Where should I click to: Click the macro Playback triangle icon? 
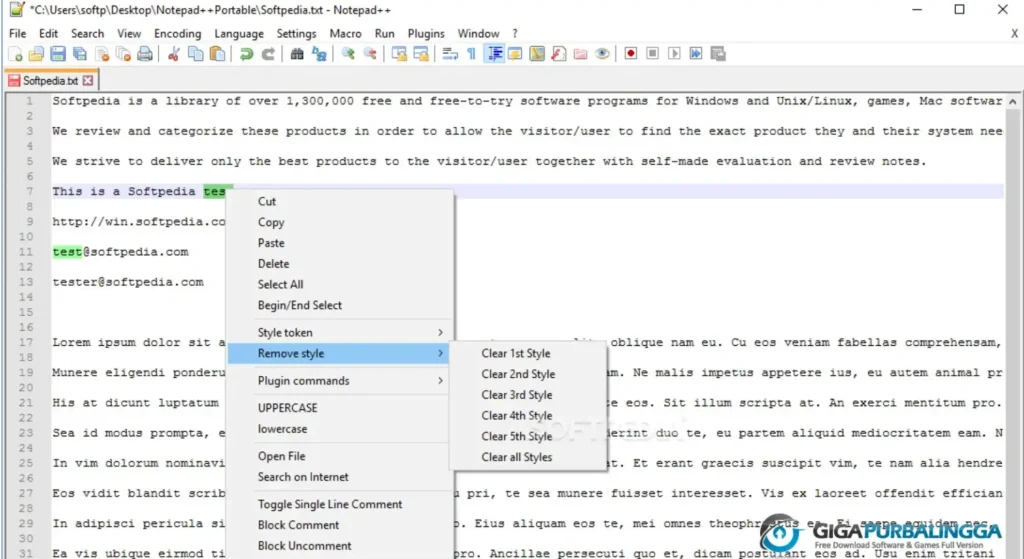pyautogui.click(x=675, y=54)
